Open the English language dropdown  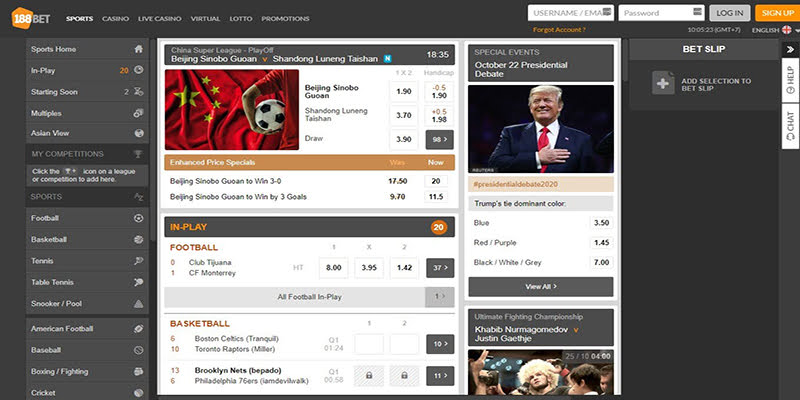coord(770,31)
